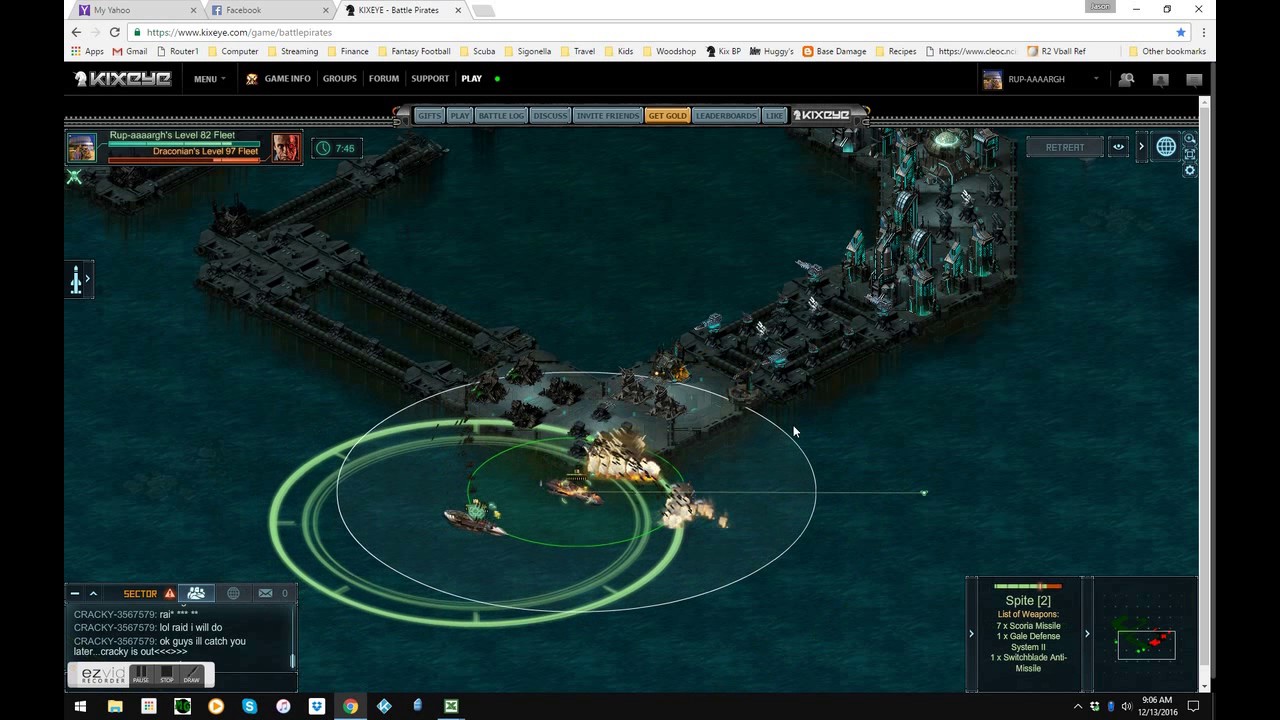
Task: Click the battle minimap
Action: pyautogui.click(x=1146, y=634)
